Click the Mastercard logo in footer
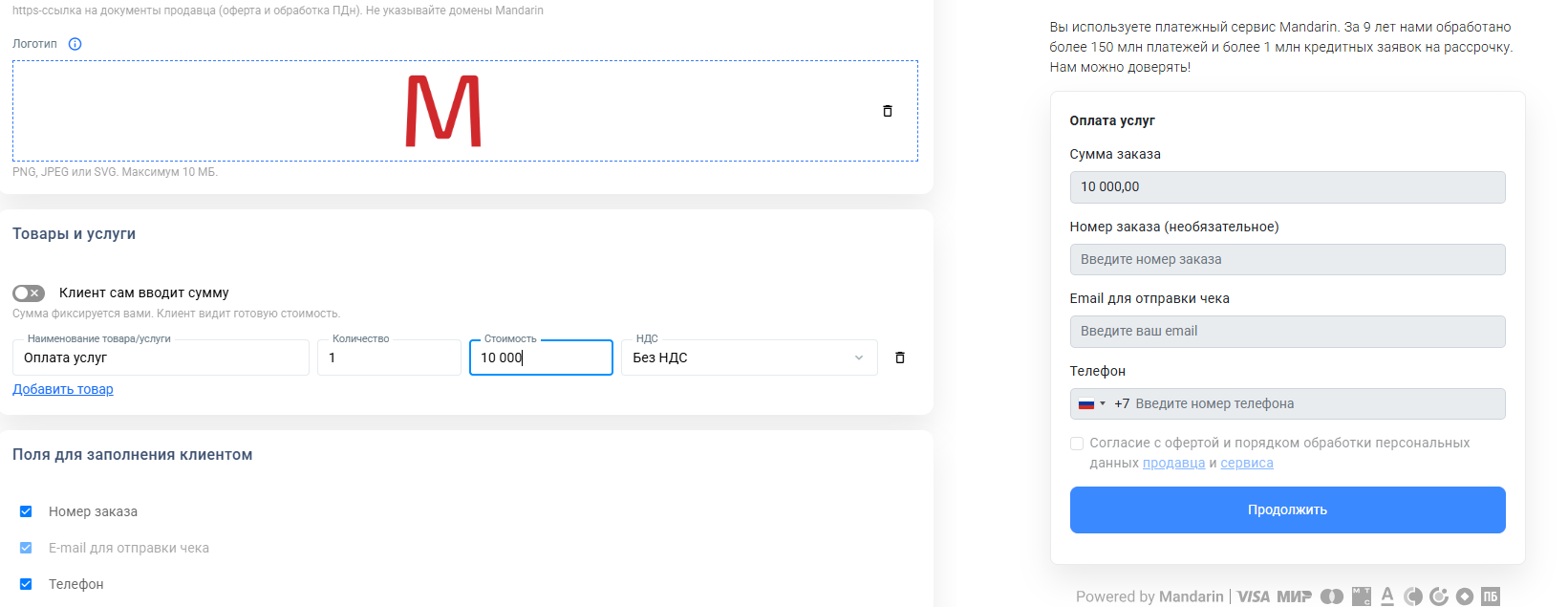The height and width of the screenshot is (607, 1568). (1332, 596)
